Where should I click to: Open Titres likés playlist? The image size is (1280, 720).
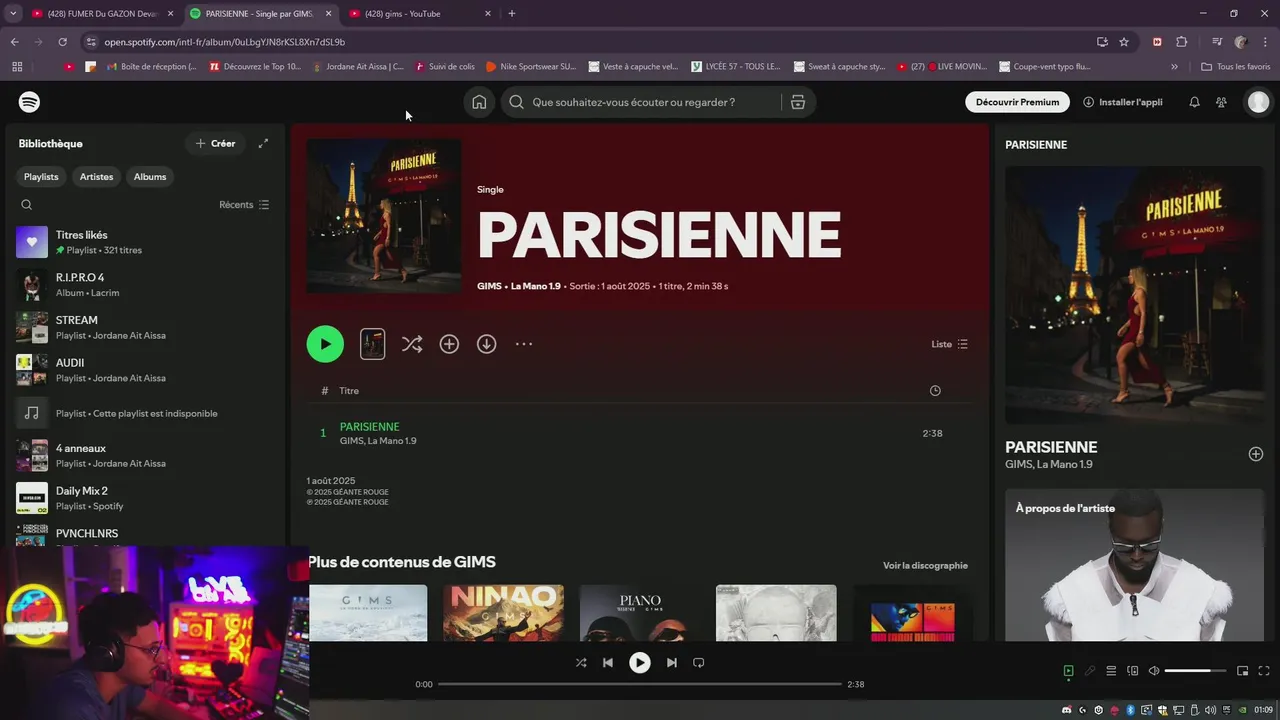(143, 242)
